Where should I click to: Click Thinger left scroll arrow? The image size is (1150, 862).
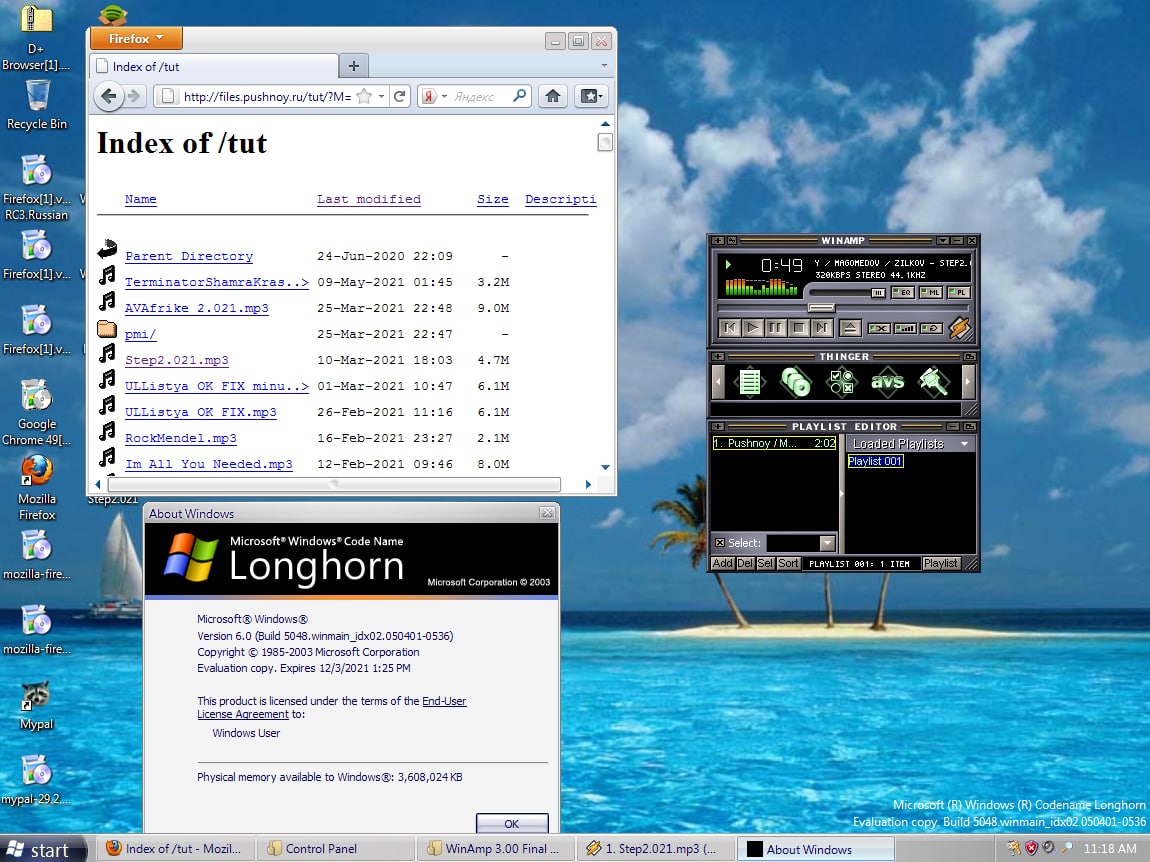(x=718, y=382)
